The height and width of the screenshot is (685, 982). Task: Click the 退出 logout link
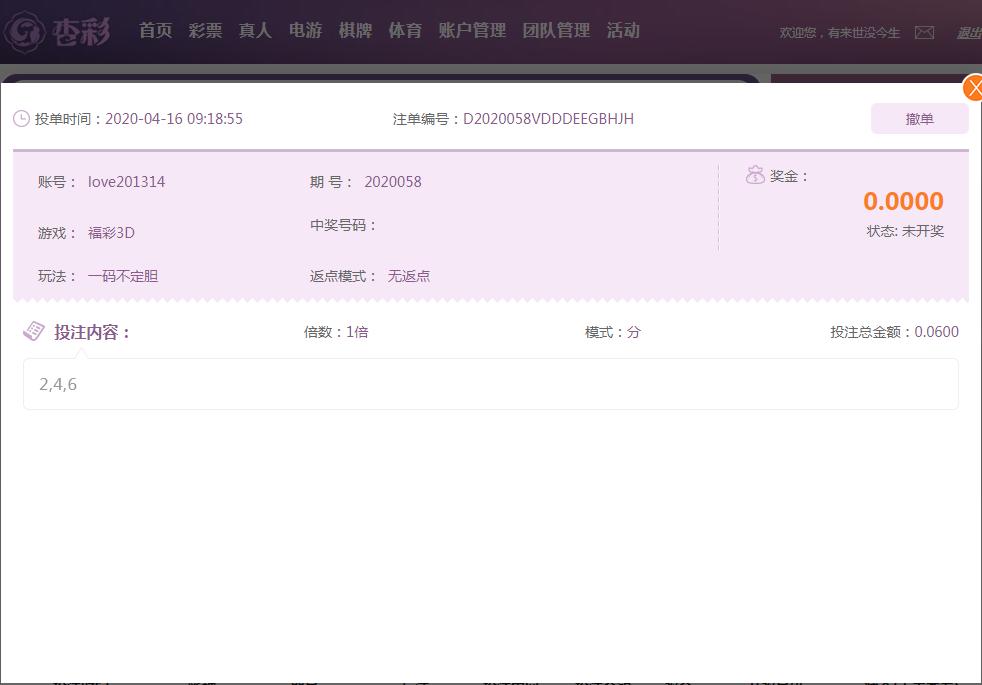coord(969,33)
